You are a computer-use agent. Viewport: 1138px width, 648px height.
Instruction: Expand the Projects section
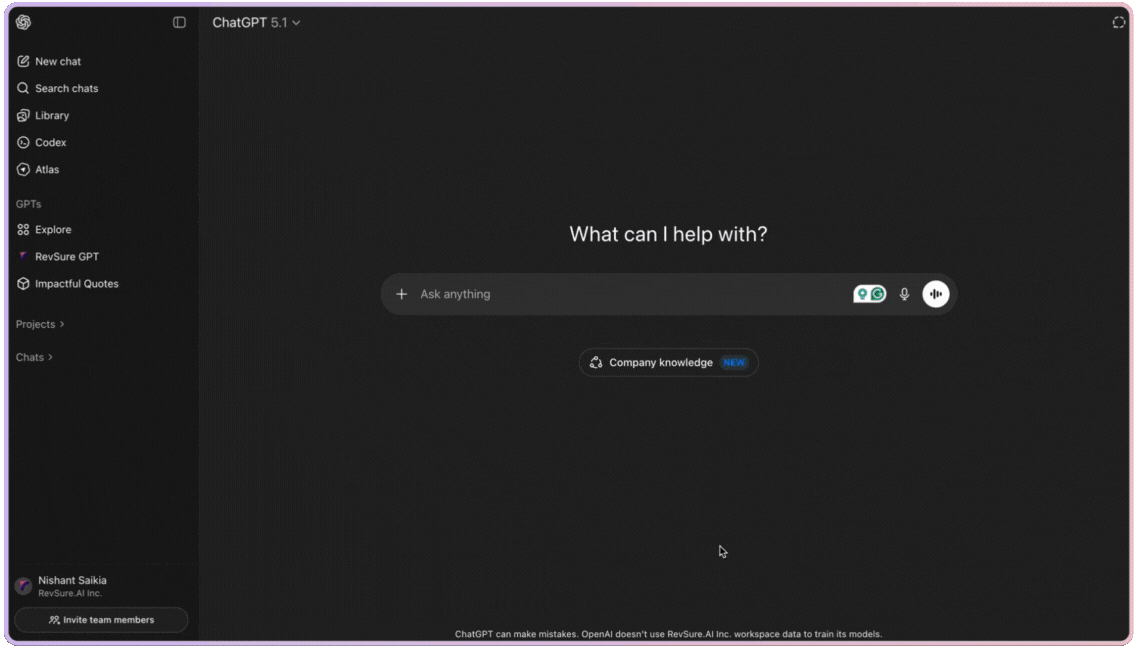pos(40,324)
